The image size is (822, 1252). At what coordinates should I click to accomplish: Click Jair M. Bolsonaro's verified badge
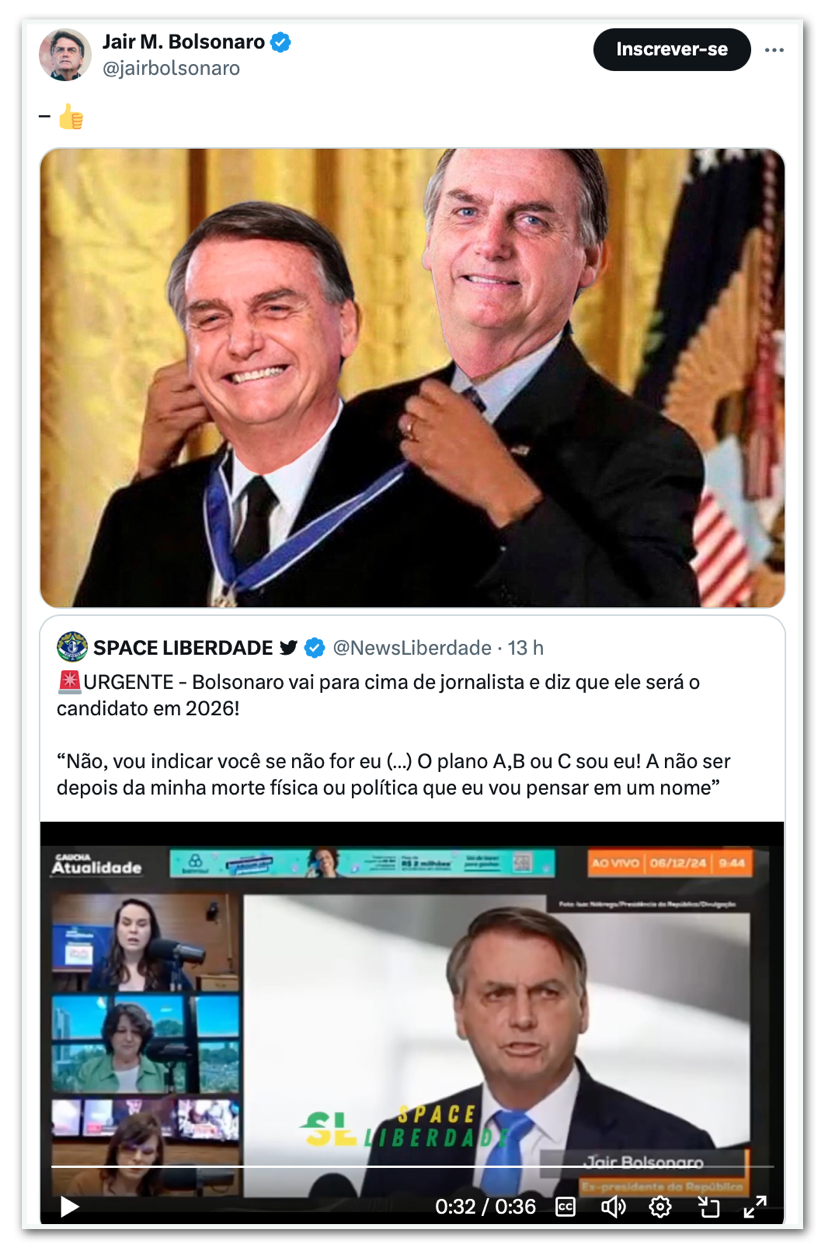pos(282,42)
